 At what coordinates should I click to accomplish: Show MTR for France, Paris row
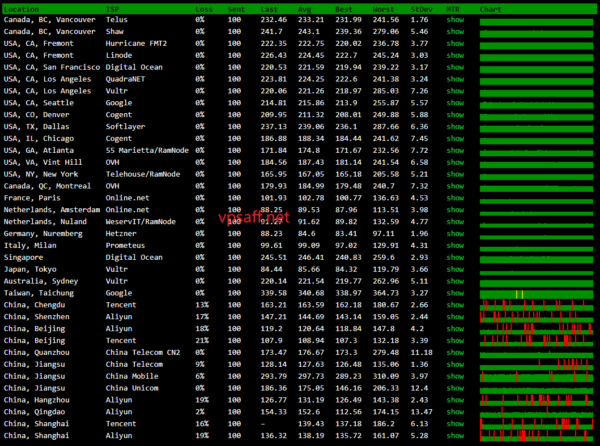click(x=455, y=197)
